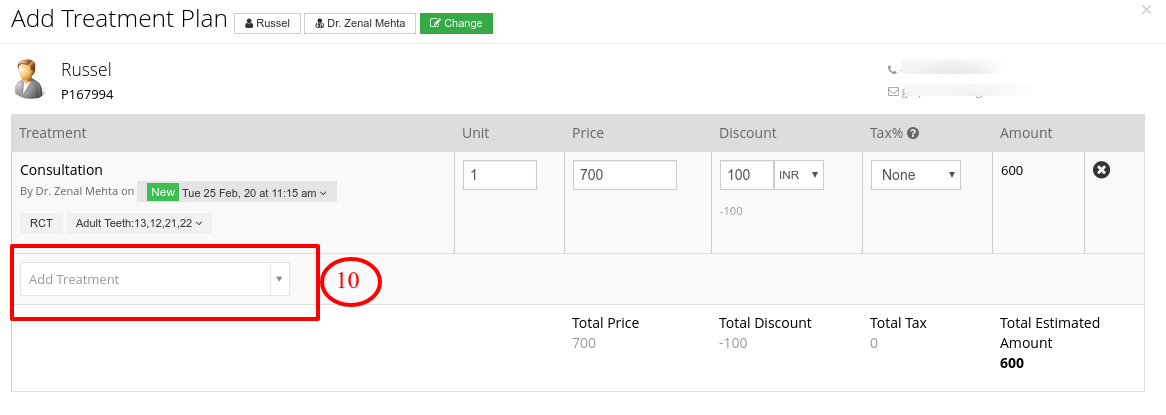Click the green New badge
This screenshot has width=1166, height=415.
coord(162,193)
